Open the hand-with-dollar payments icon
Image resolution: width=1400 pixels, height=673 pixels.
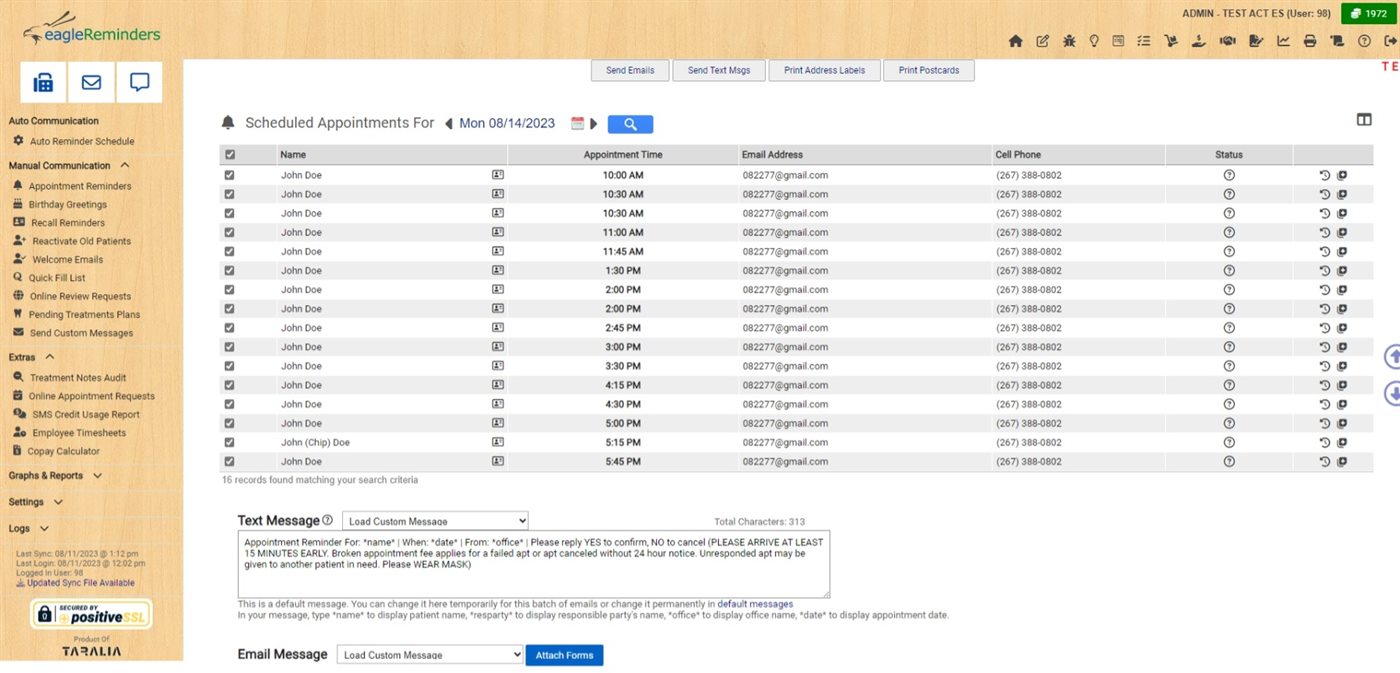coord(1199,41)
